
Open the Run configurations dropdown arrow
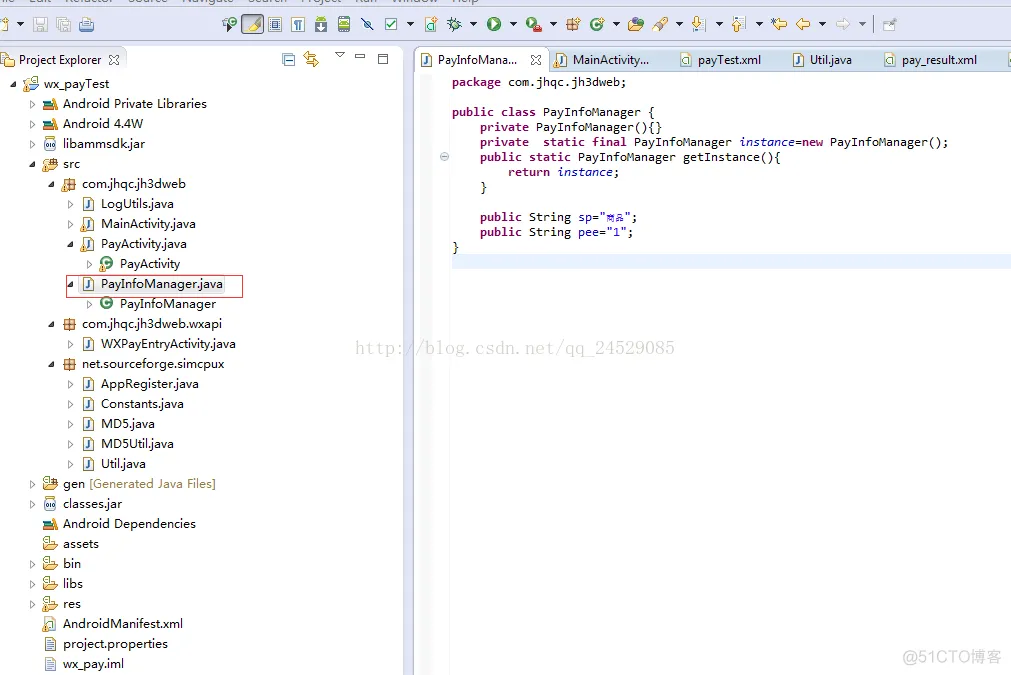513,24
